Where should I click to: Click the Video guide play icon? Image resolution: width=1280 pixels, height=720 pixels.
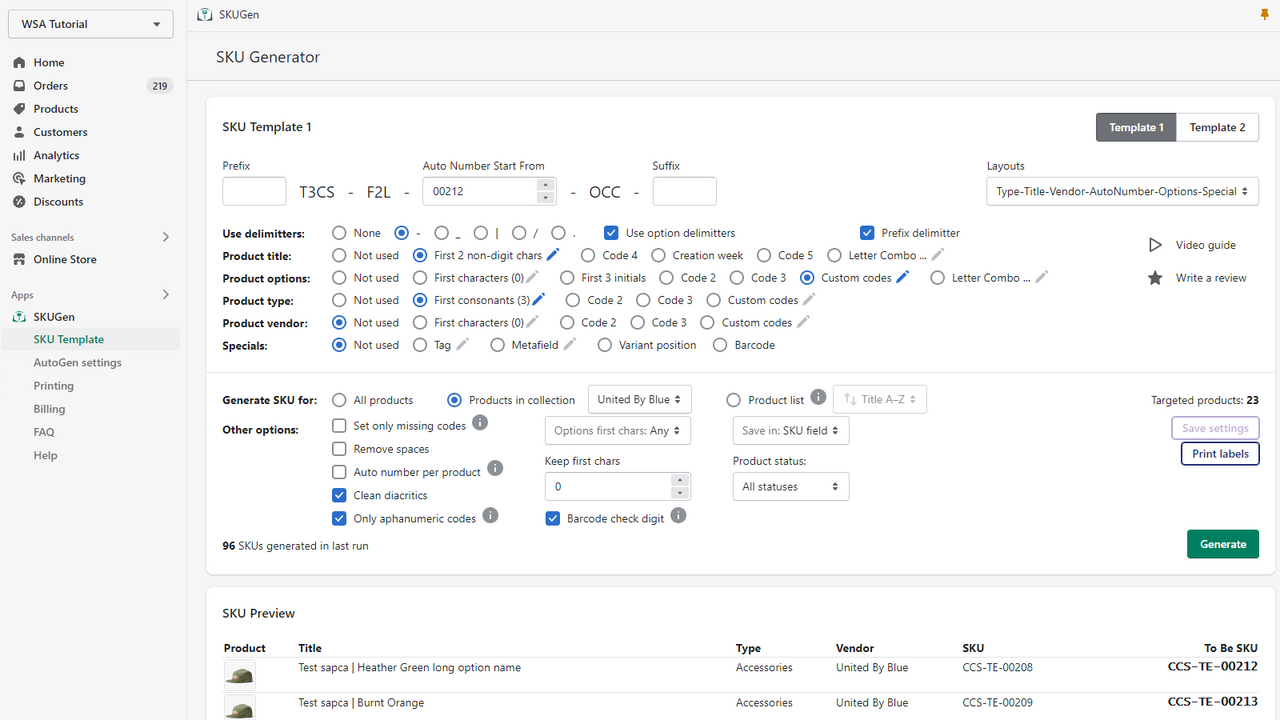(1155, 245)
